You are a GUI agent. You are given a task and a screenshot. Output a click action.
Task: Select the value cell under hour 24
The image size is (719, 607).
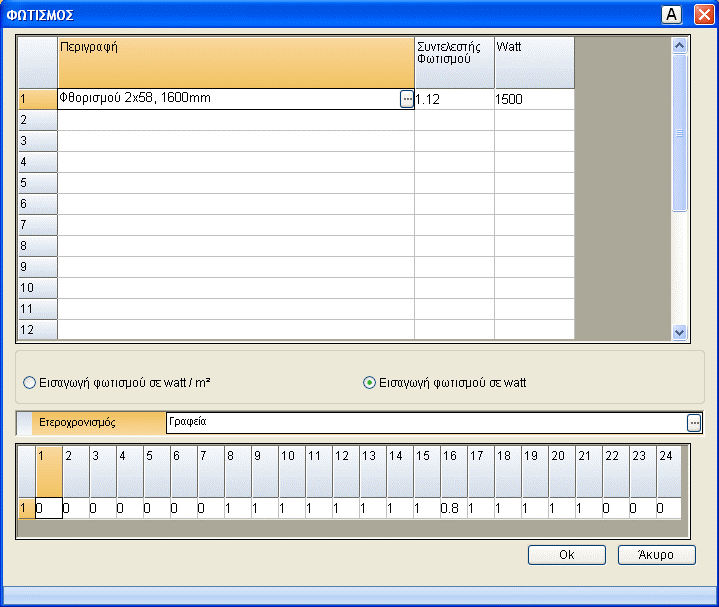tap(669, 508)
